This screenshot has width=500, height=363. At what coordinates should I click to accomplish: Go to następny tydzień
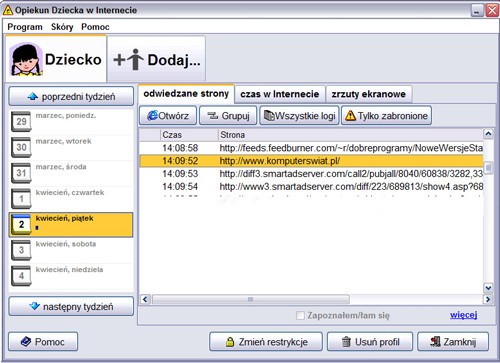coord(71,306)
